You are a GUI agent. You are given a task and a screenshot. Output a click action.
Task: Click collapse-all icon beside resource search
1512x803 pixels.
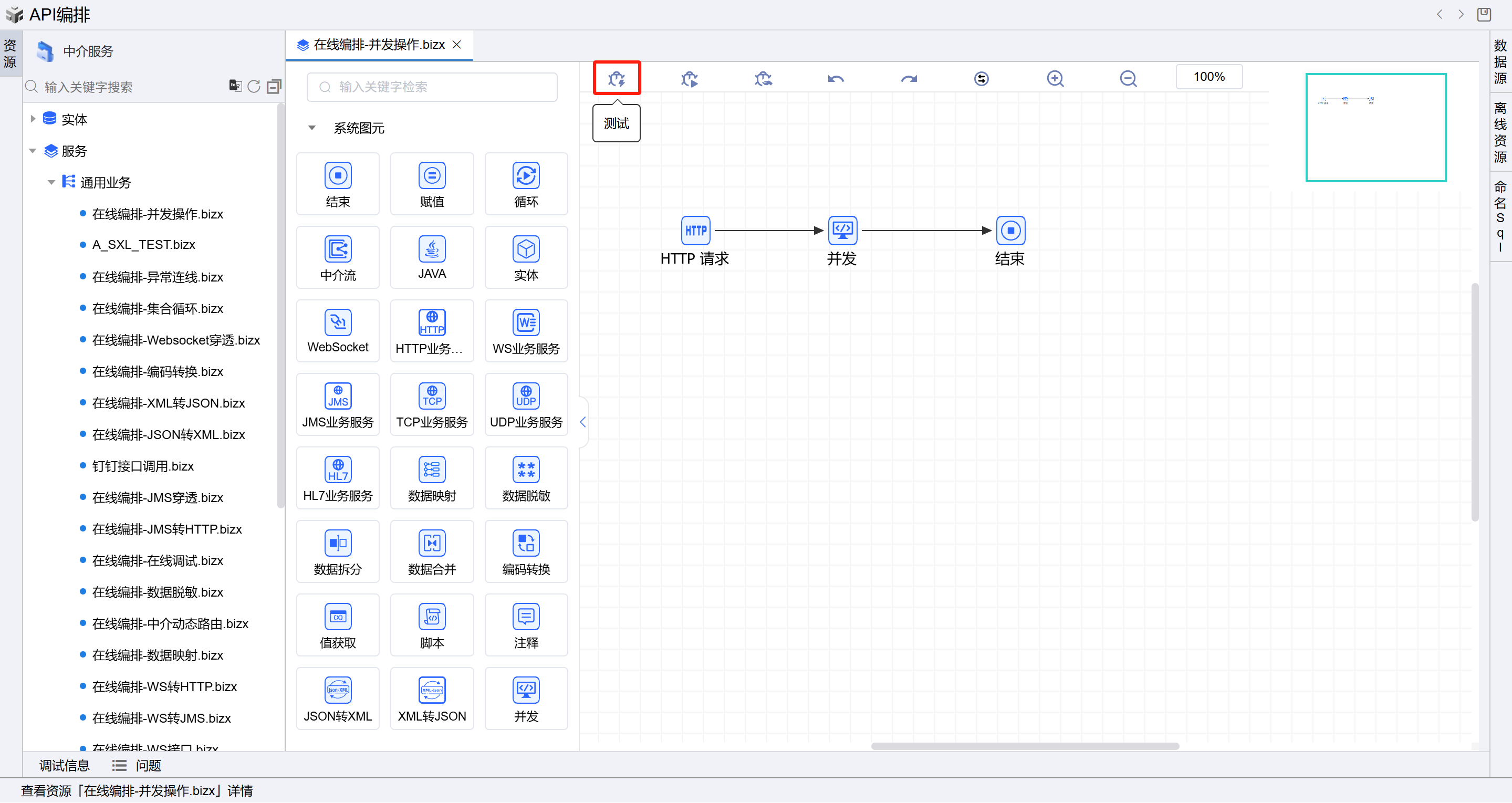pyautogui.click(x=274, y=86)
